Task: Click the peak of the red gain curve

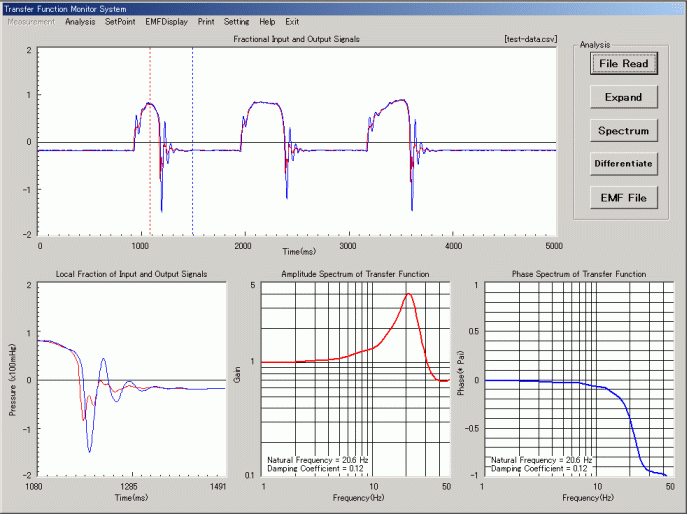Action: point(408,294)
